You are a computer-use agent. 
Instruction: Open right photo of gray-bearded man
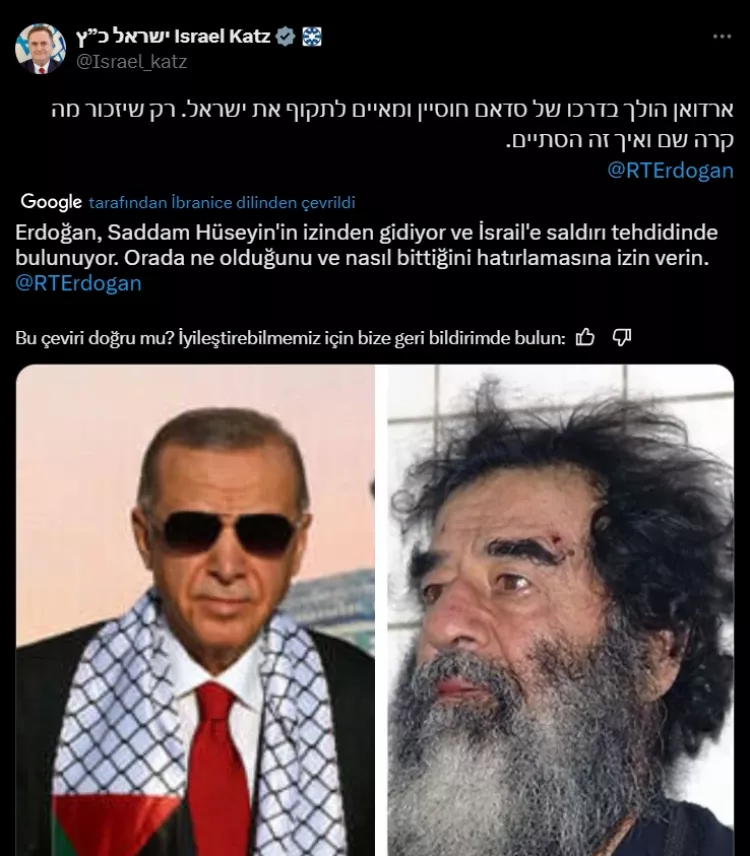click(x=561, y=610)
